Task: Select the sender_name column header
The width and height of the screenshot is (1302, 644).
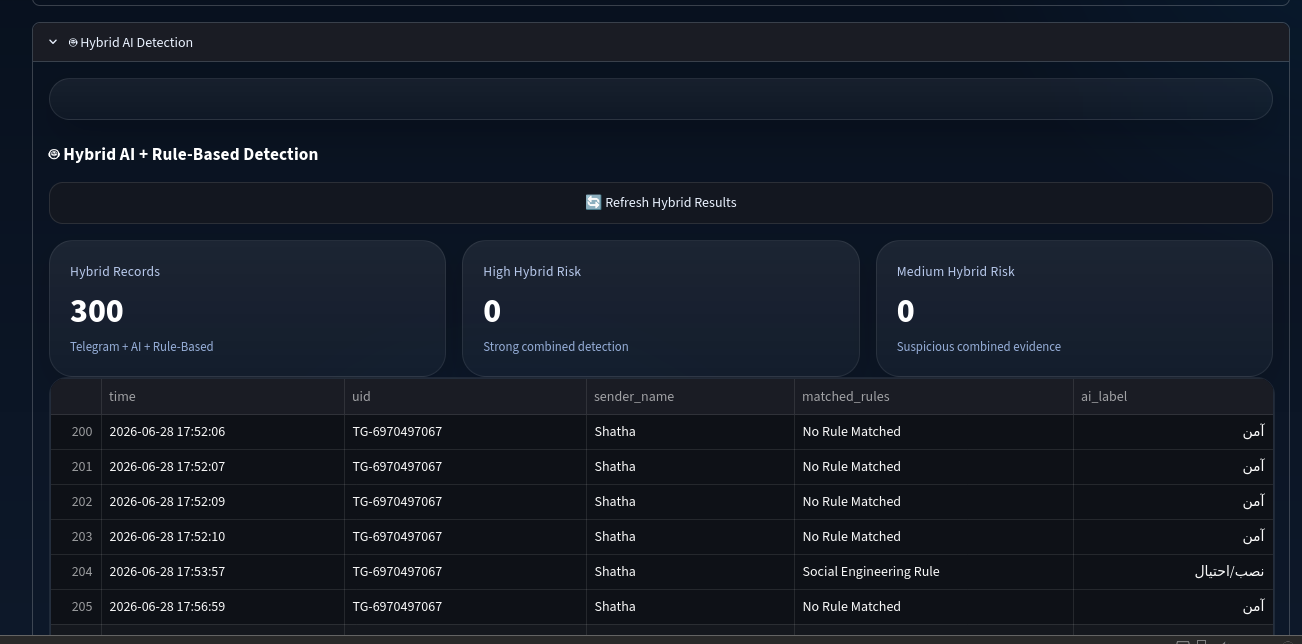Action: click(690, 396)
